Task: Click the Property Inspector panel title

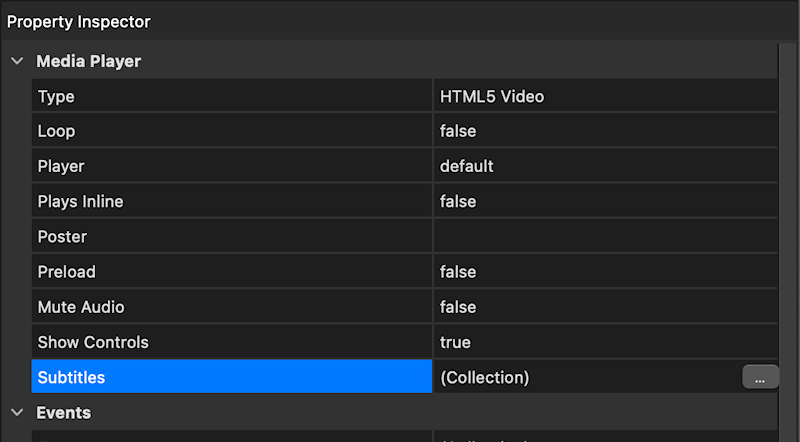Action: click(79, 20)
